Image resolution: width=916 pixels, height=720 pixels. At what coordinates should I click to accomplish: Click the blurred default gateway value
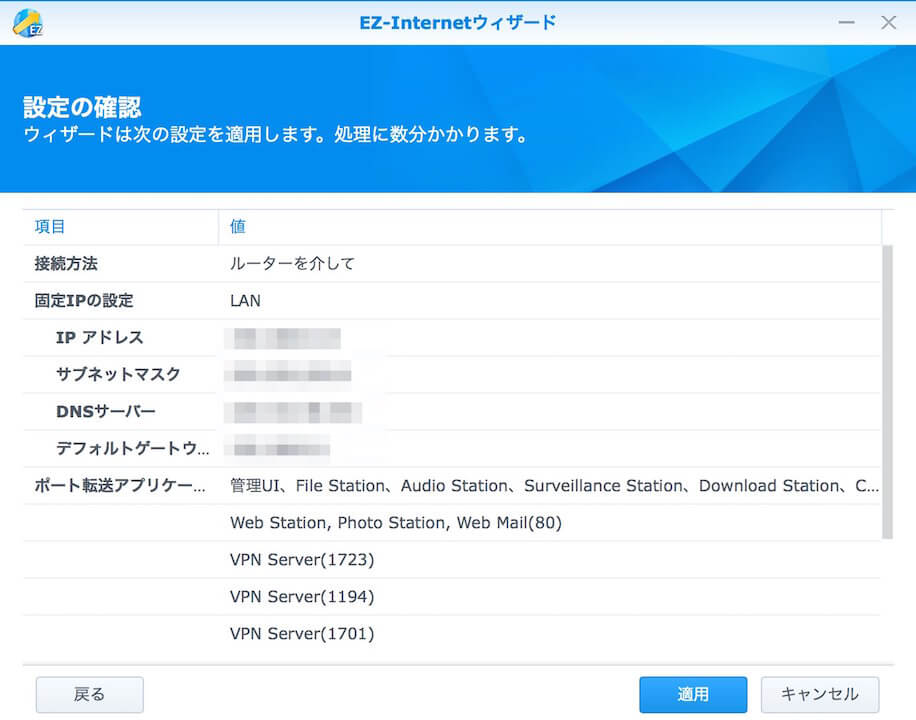pyautogui.click(x=277, y=448)
